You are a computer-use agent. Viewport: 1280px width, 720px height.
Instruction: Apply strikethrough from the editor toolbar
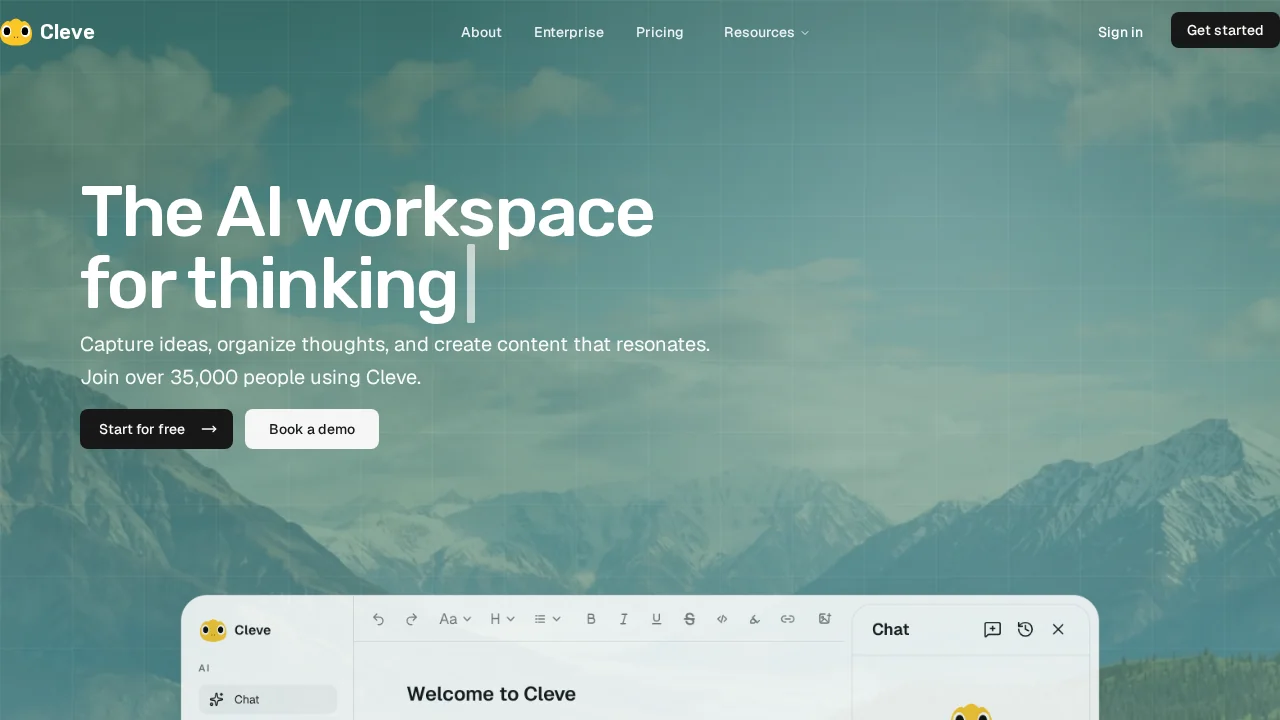[x=689, y=619]
